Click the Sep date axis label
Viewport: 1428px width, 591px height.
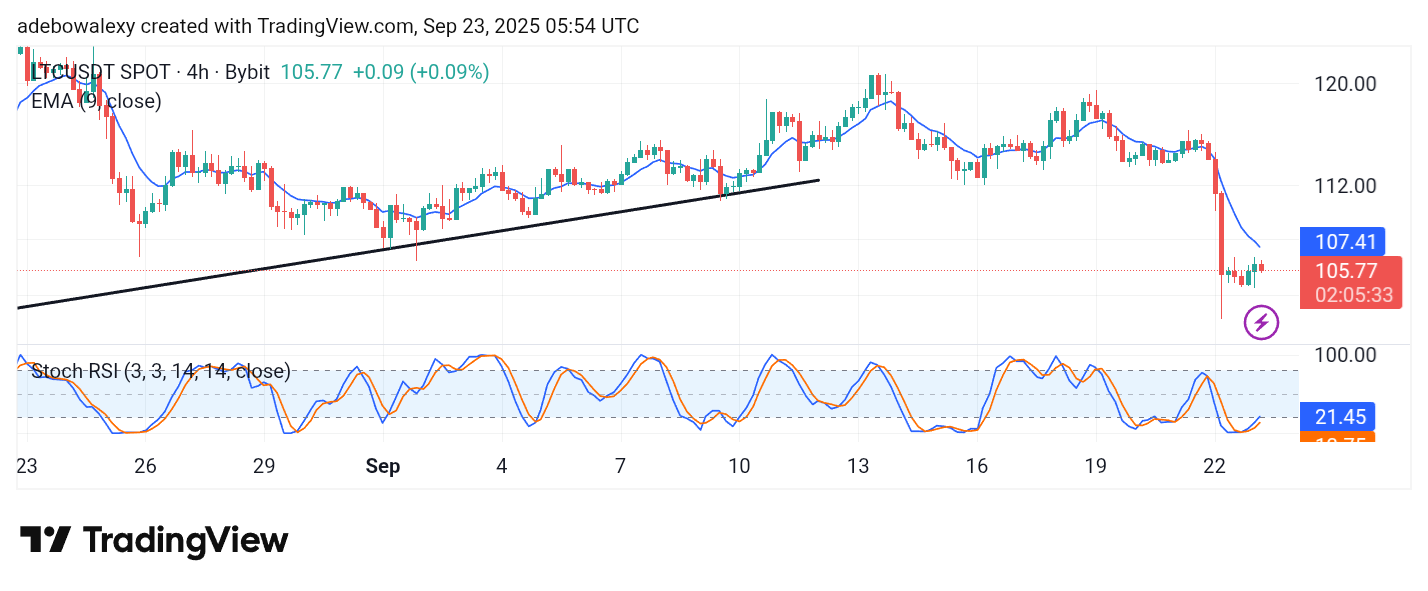click(x=383, y=467)
